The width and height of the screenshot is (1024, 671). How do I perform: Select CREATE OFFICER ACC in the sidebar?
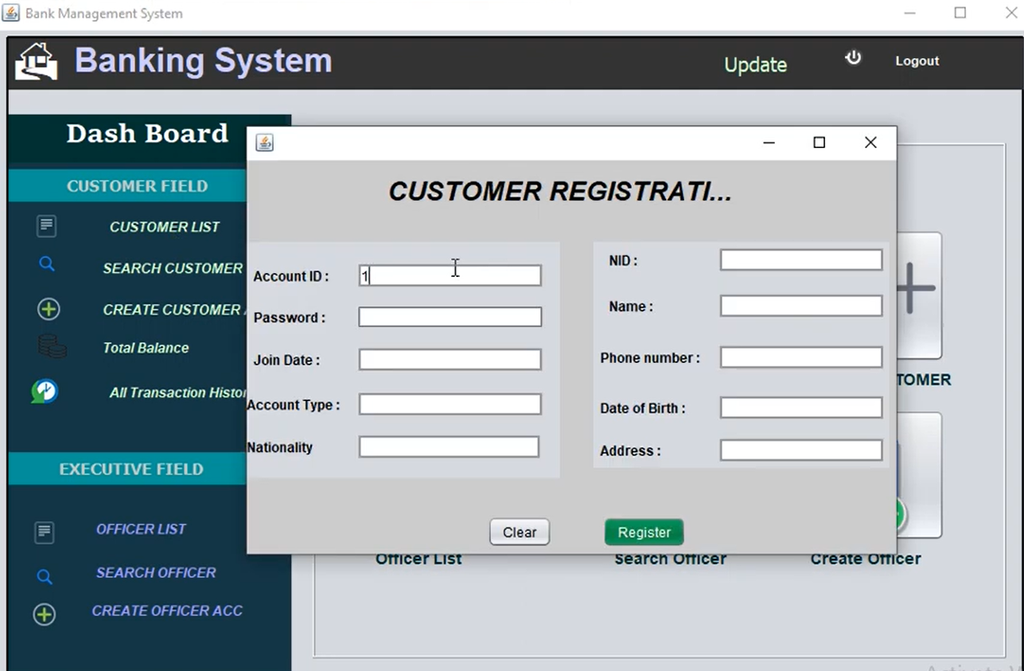click(x=167, y=611)
